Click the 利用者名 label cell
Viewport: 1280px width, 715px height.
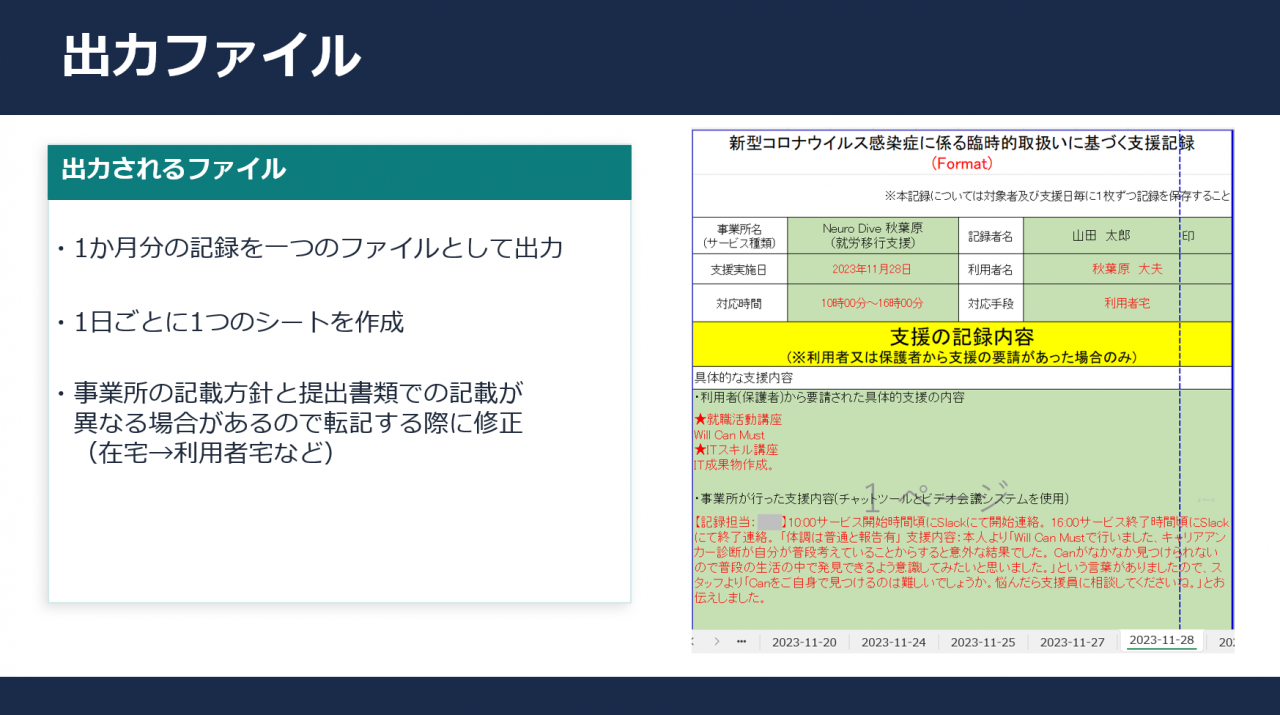click(991, 269)
